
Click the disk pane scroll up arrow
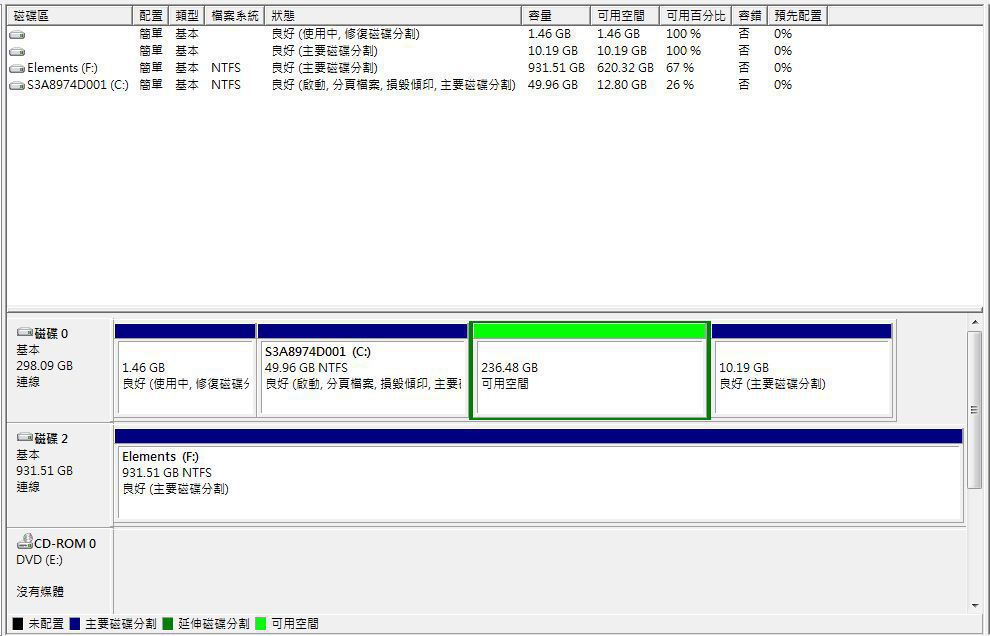point(975,323)
